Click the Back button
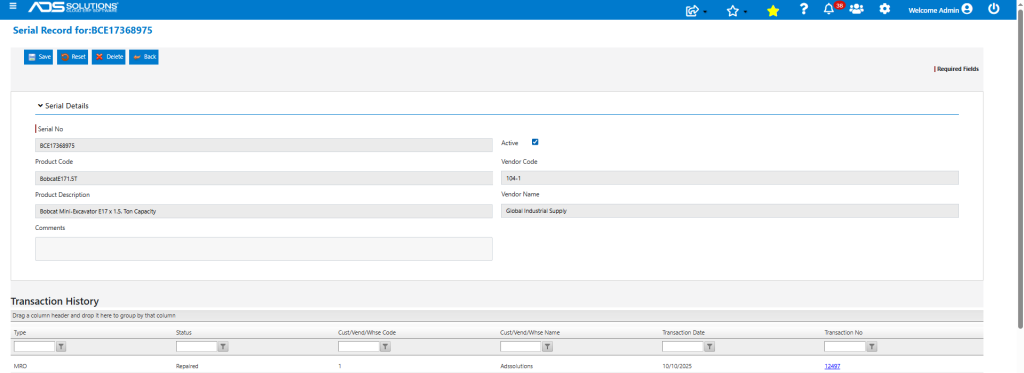 144,57
